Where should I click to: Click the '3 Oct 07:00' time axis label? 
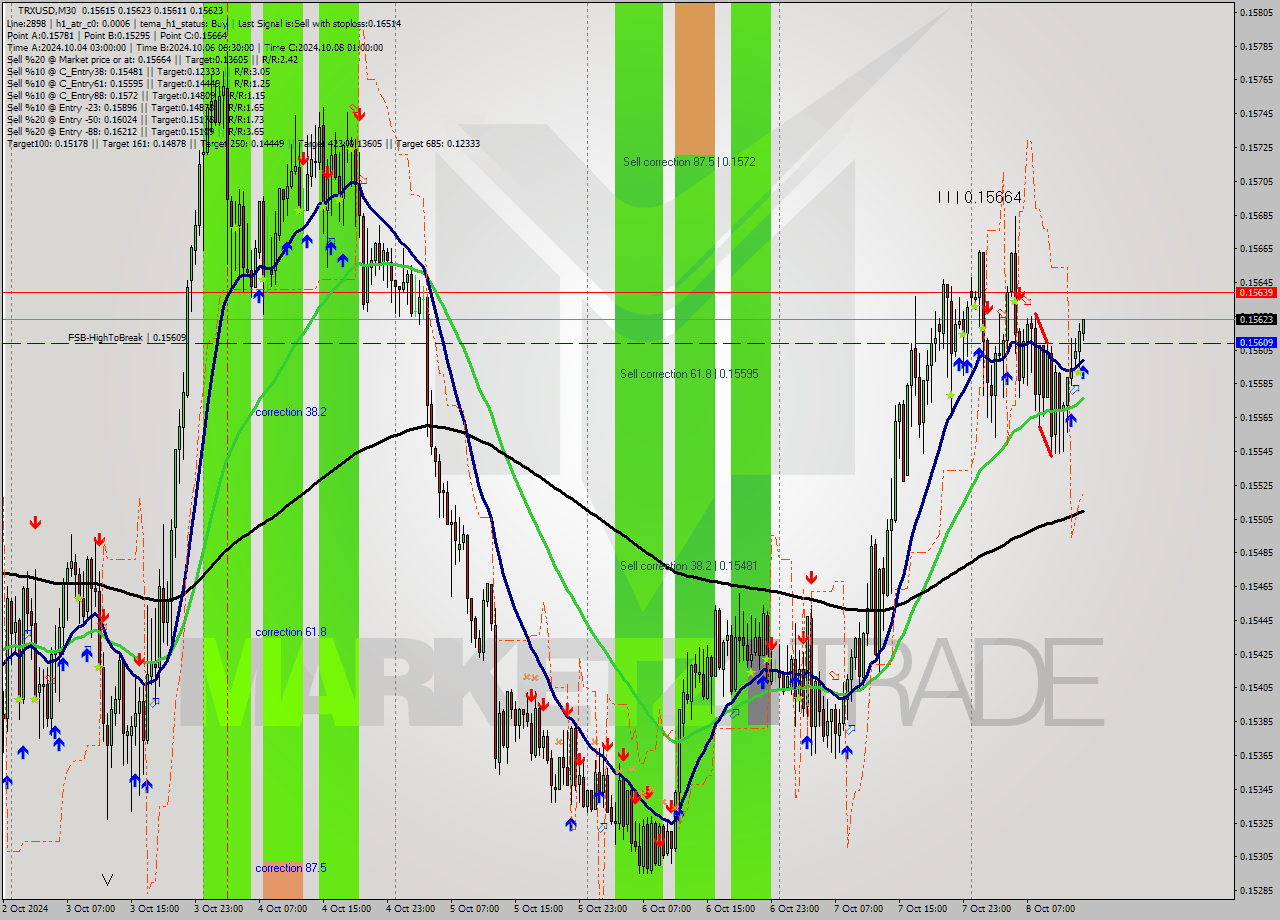coord(90,909)
